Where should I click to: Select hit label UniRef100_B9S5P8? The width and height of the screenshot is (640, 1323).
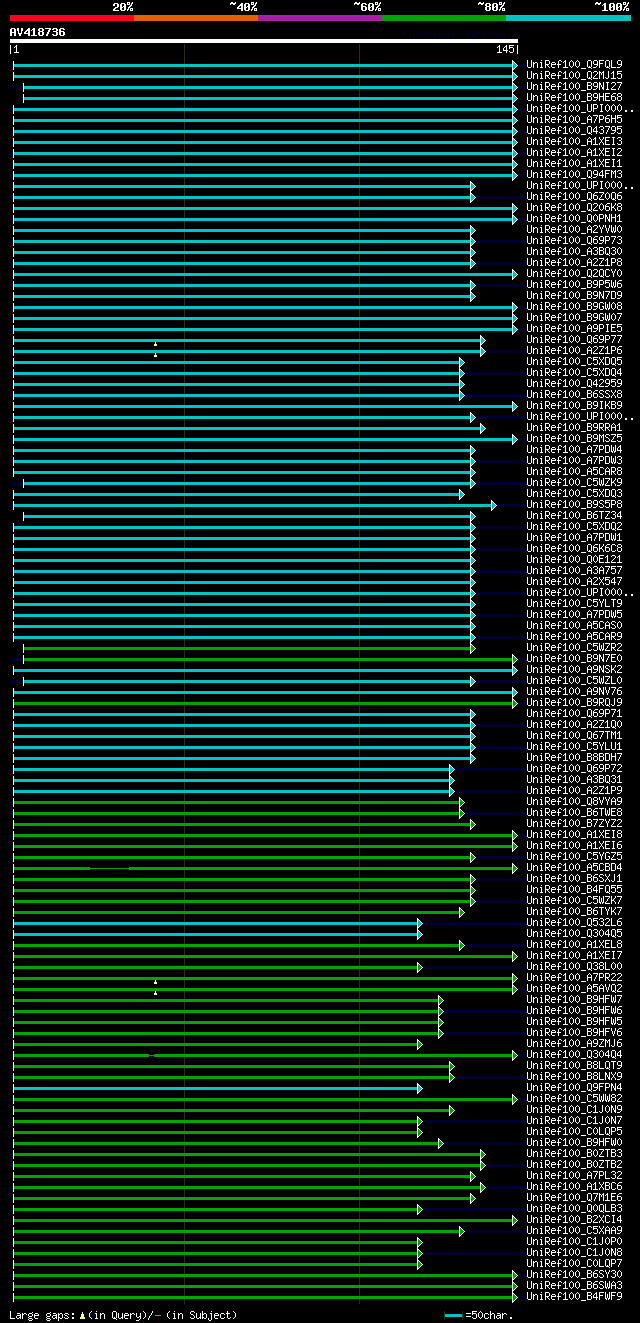(x=574, y=504)
